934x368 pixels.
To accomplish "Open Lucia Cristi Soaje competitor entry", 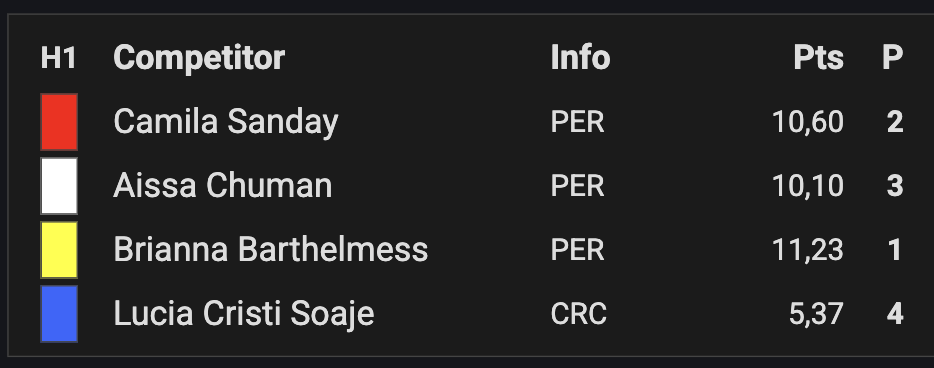I will pos(244,314).
